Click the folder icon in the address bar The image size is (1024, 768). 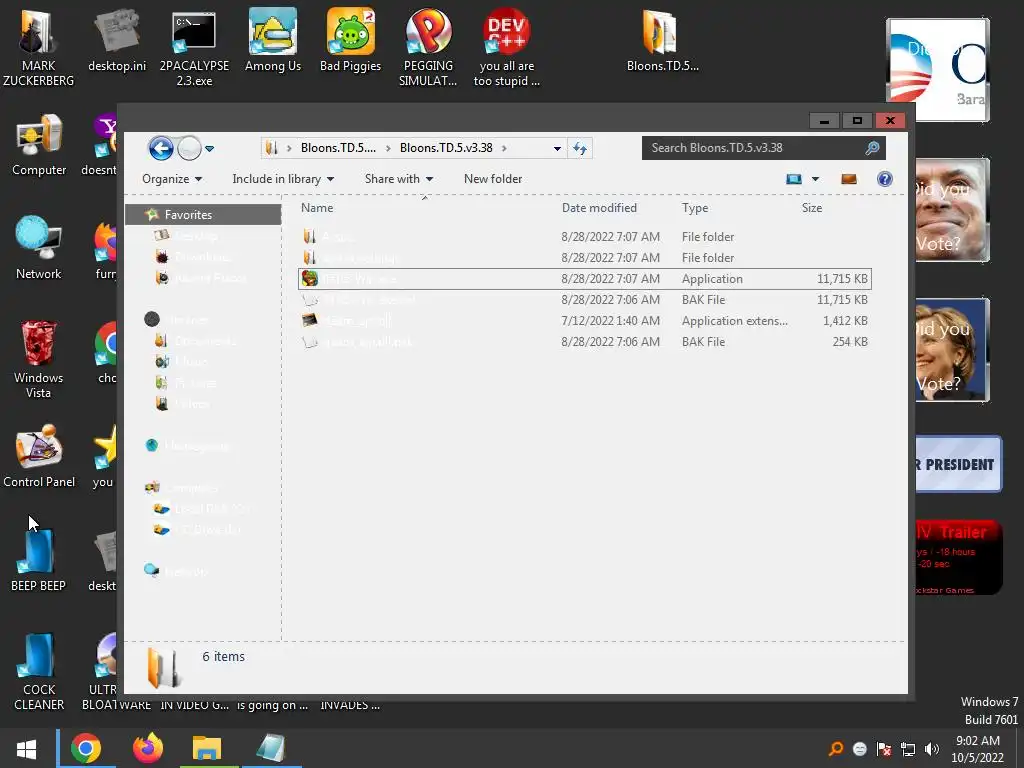[271, 148]
